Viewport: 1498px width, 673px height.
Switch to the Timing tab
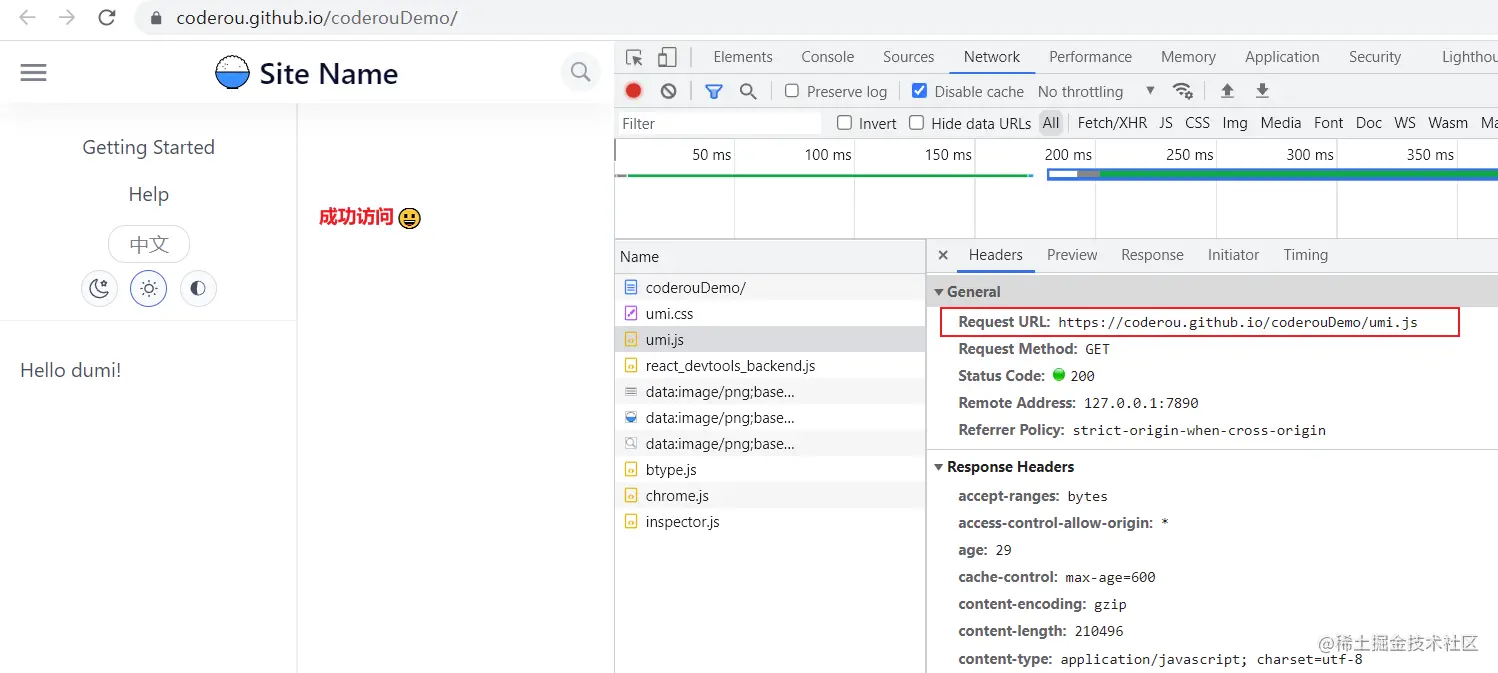1306,255
